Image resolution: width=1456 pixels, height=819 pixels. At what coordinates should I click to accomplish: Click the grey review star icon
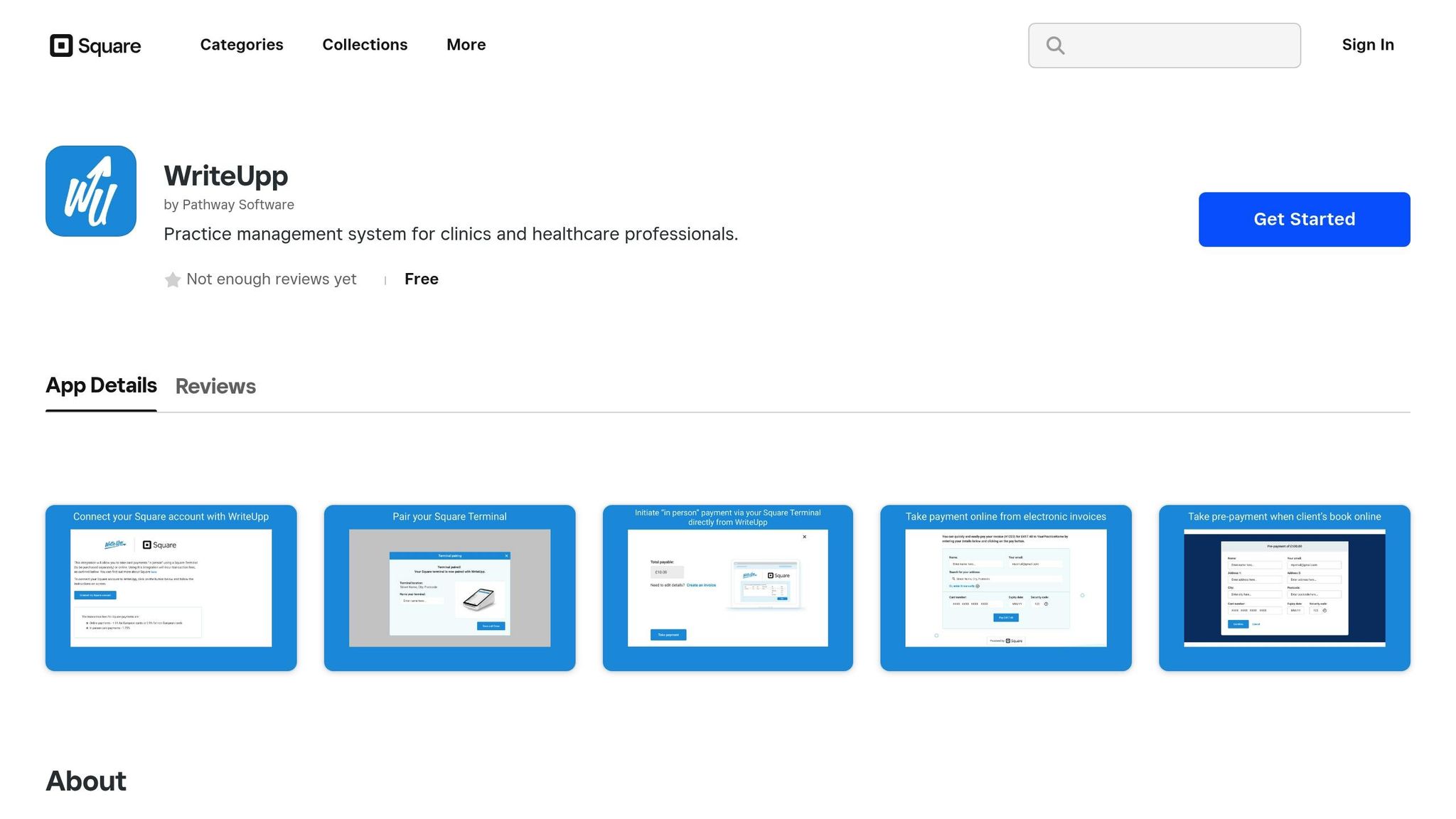[172, 280]
